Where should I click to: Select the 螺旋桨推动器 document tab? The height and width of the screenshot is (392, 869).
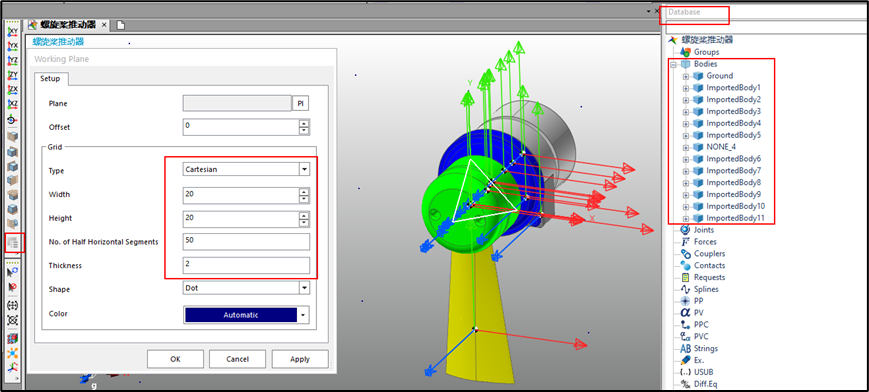(x=68, y=24)
